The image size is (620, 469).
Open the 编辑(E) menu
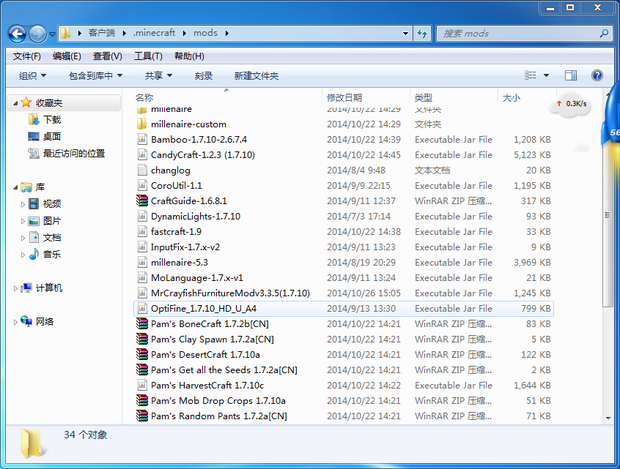pyautogui.click(x=67, y=56)
